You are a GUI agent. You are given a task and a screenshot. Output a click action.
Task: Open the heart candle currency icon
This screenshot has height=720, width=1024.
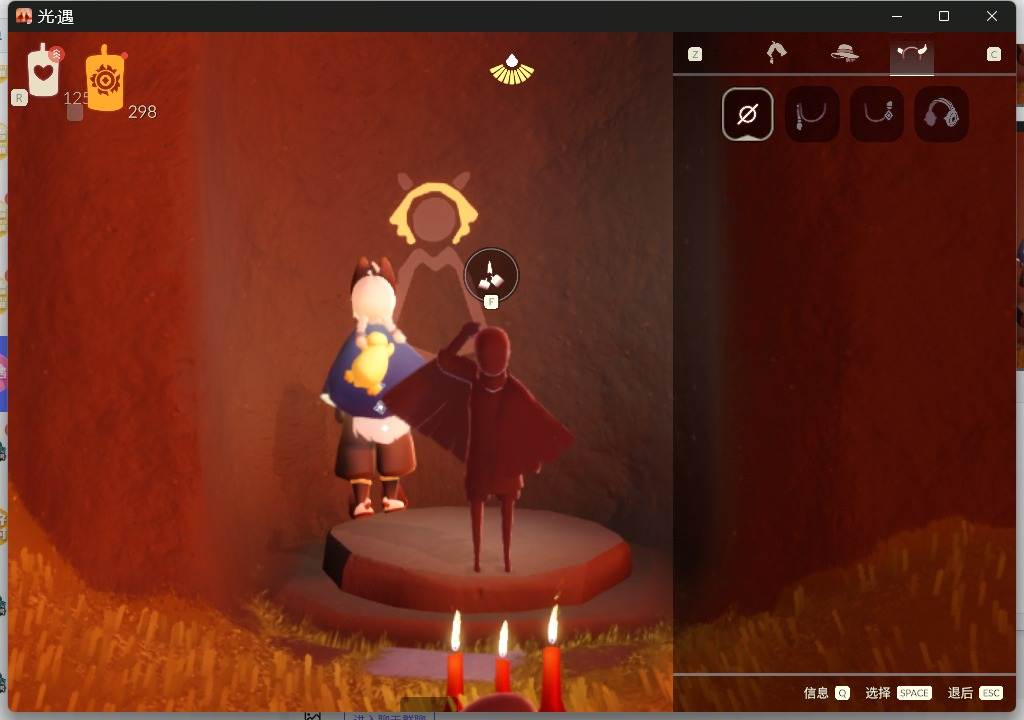(x=43, y=71)
